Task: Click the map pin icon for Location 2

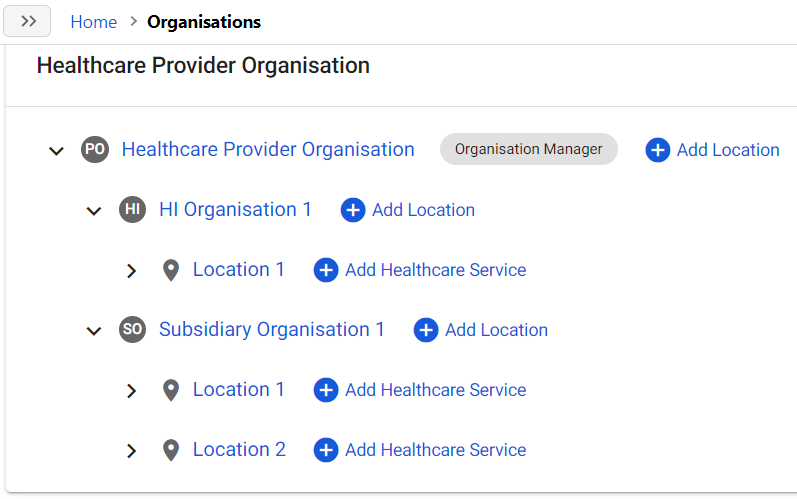Action: click(171, 450)
